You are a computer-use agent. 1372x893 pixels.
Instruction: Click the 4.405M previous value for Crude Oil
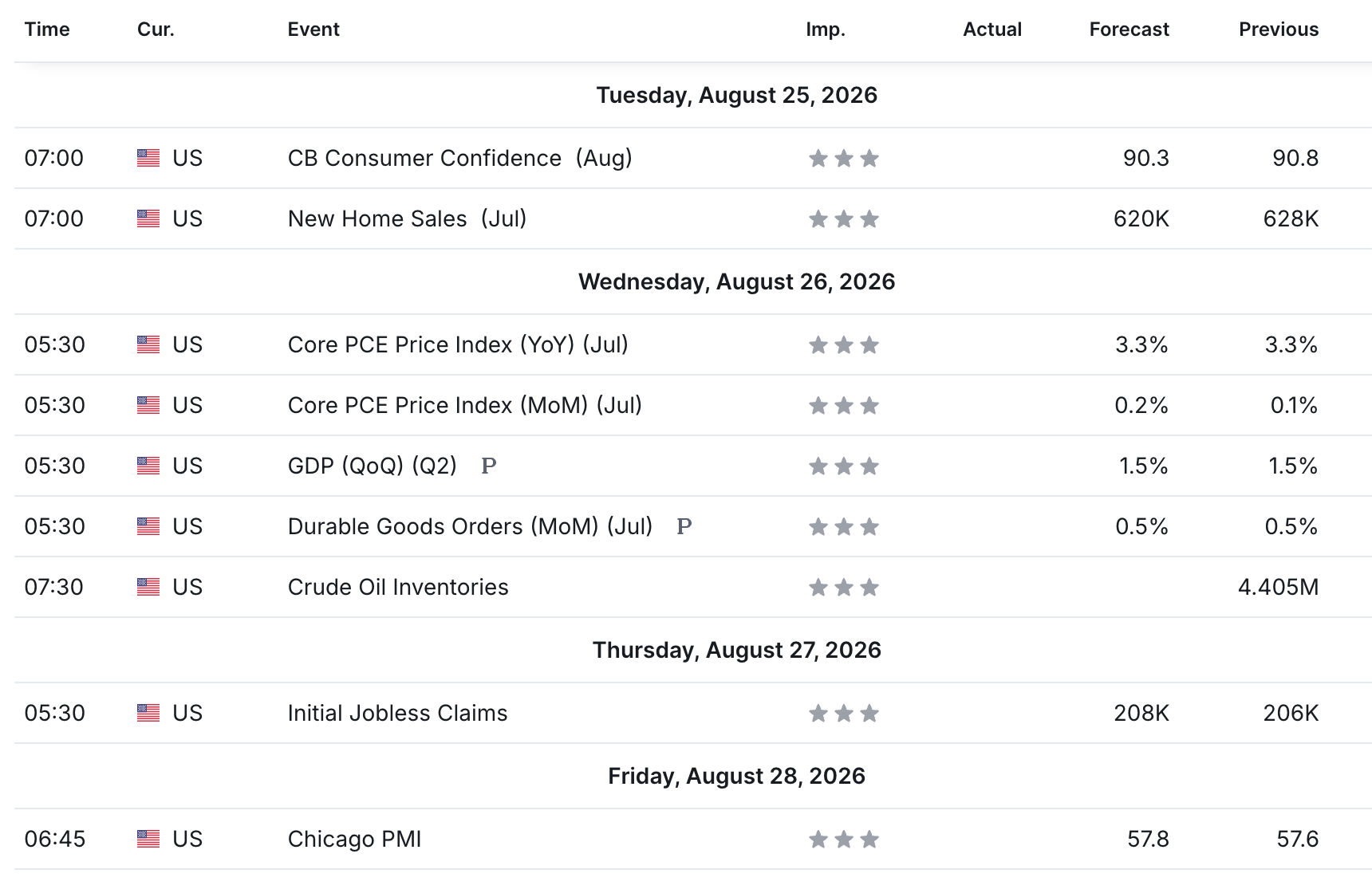pos(1279,587)
